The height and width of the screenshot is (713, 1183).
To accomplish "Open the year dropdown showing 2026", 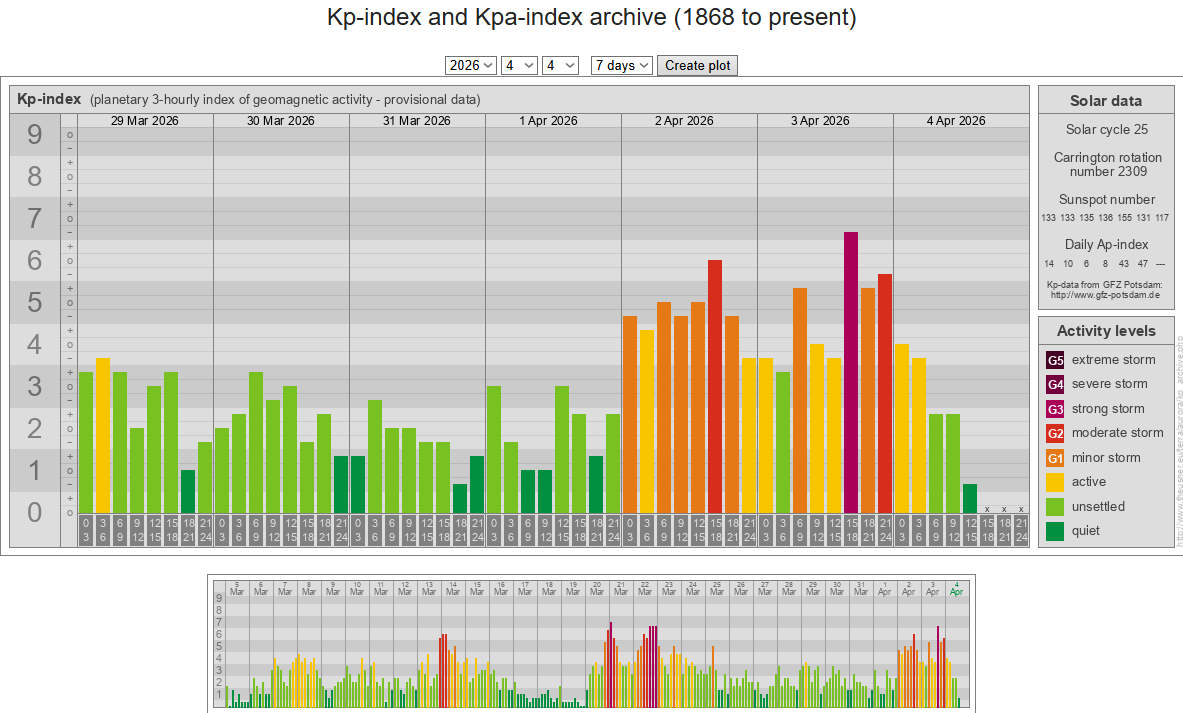I will [470, 65].
